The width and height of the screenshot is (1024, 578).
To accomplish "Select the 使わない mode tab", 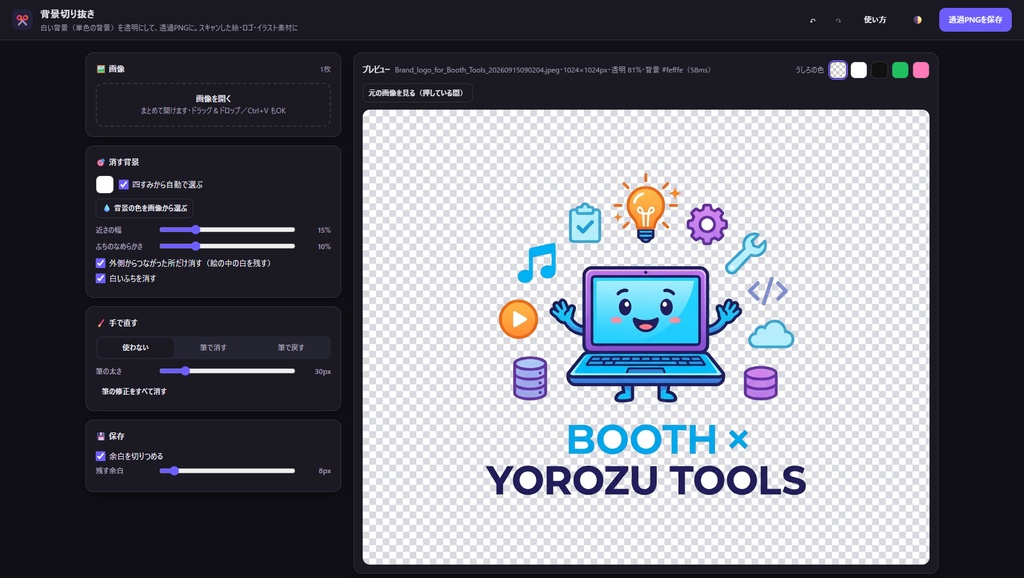I will pos(135,347).
